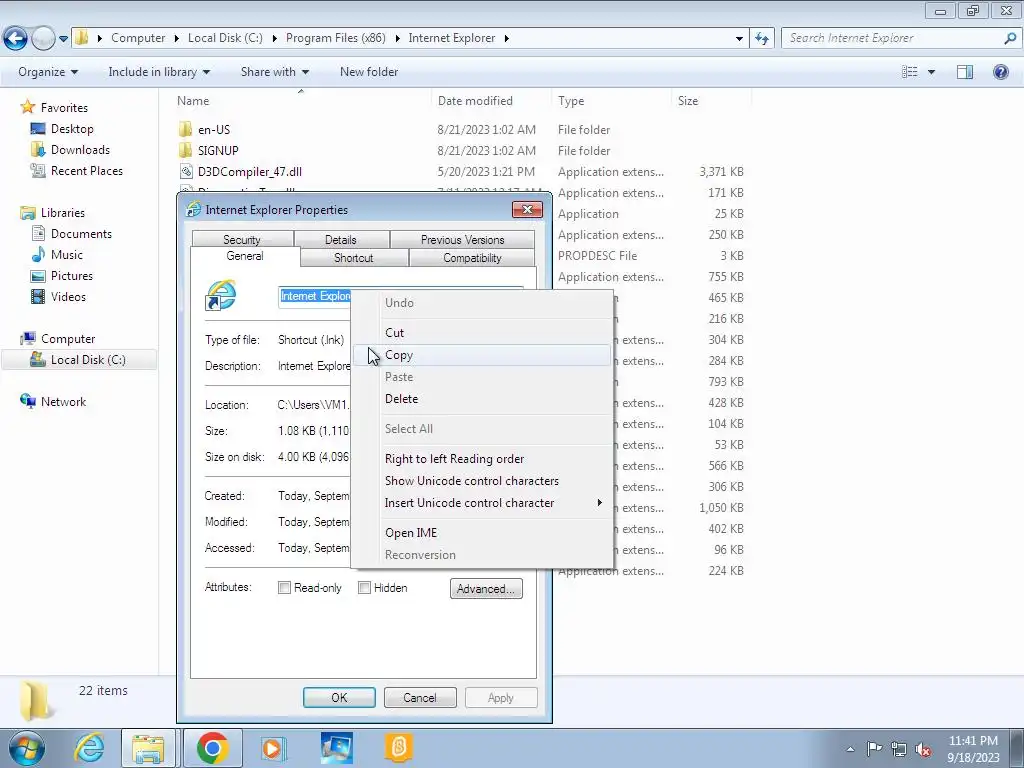1024x768 pixels.
Task: Click the Internet Explorer shortcut icon in dialog
Action: tap(221, 295)
